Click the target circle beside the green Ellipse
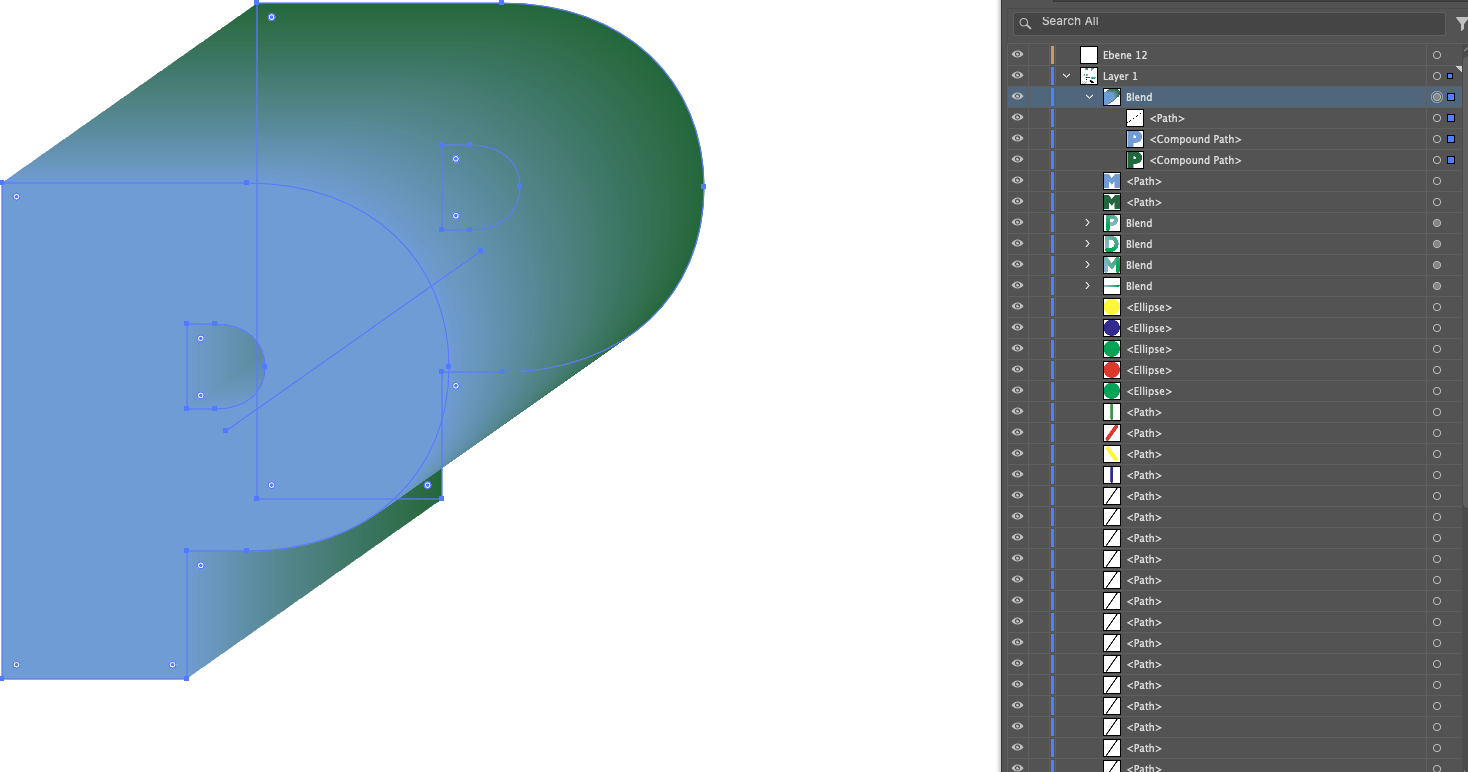This screenshot has height=772, width=1468. point(1437,348)
